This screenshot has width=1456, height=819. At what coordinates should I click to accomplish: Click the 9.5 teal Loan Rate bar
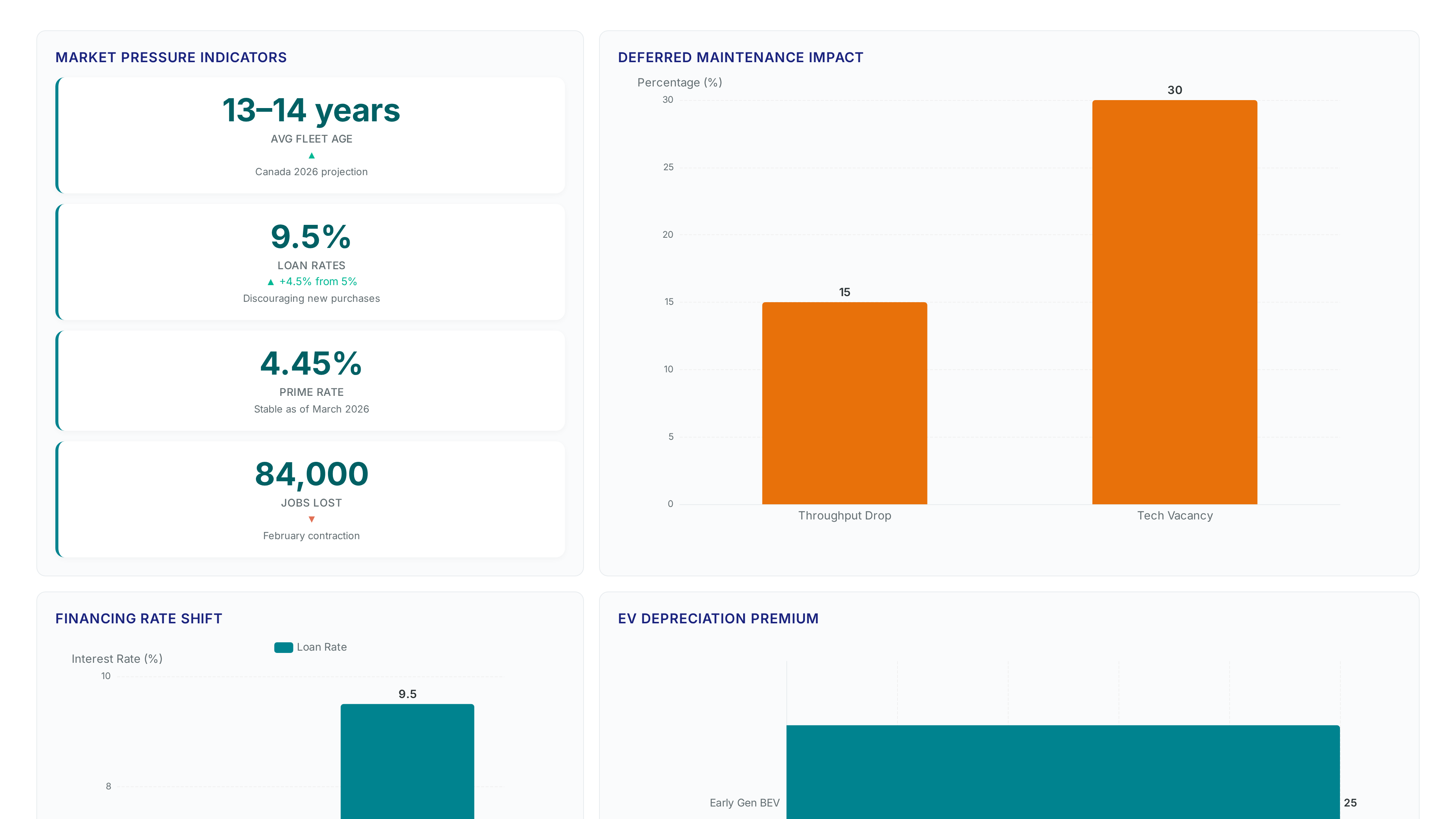(407, 761)
